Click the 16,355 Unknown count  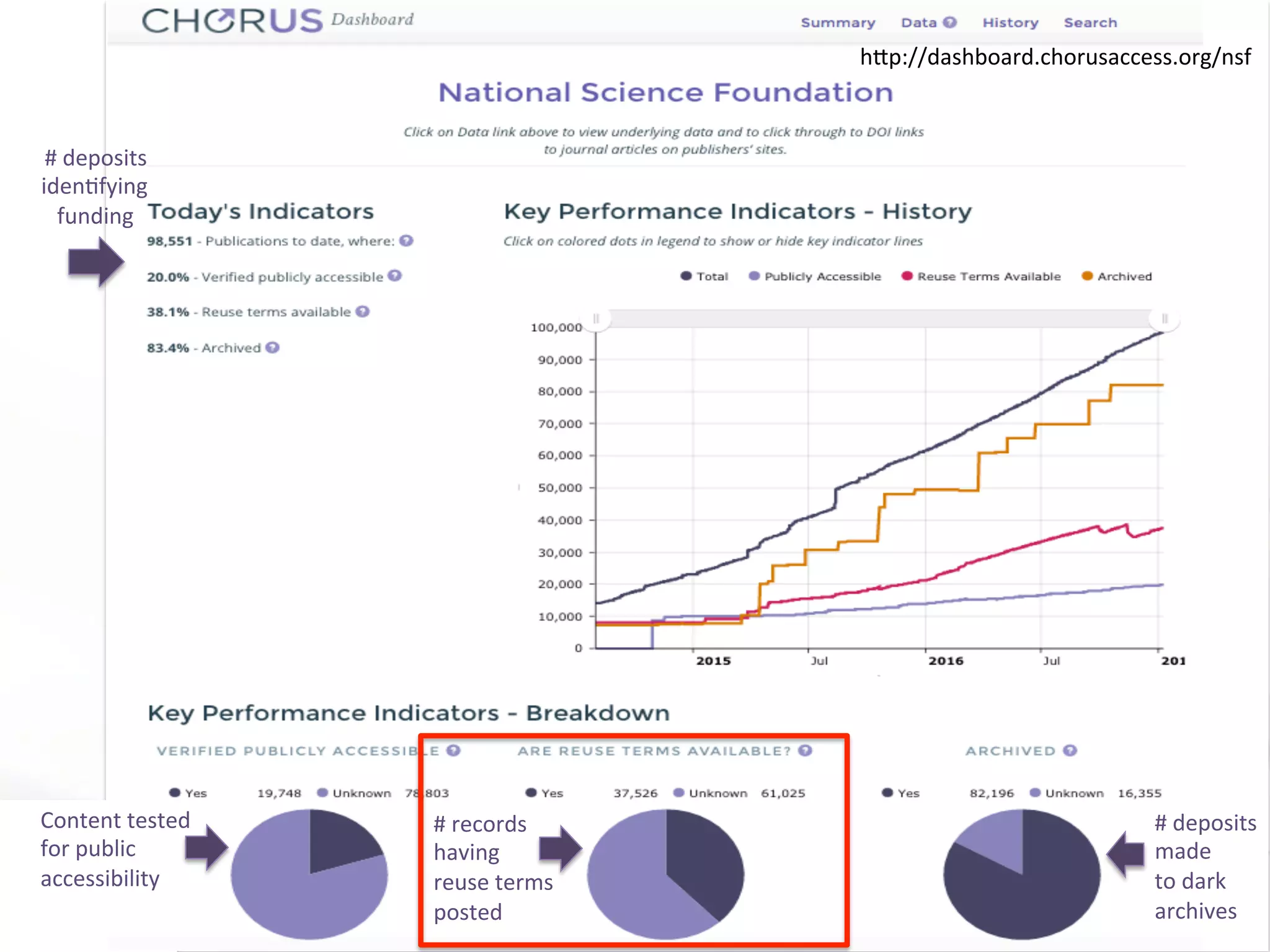(1140, 793)
